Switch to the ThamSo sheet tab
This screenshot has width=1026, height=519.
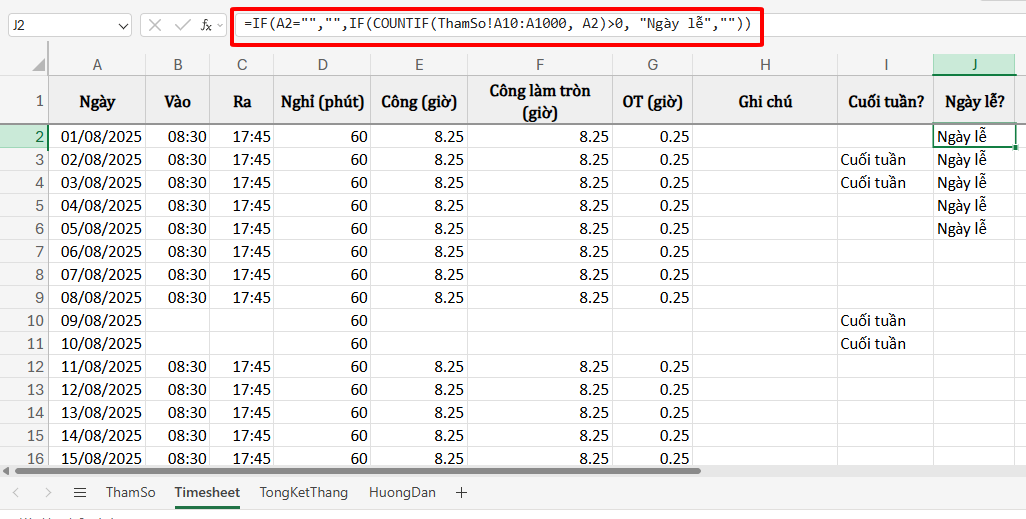pos(131,493)
